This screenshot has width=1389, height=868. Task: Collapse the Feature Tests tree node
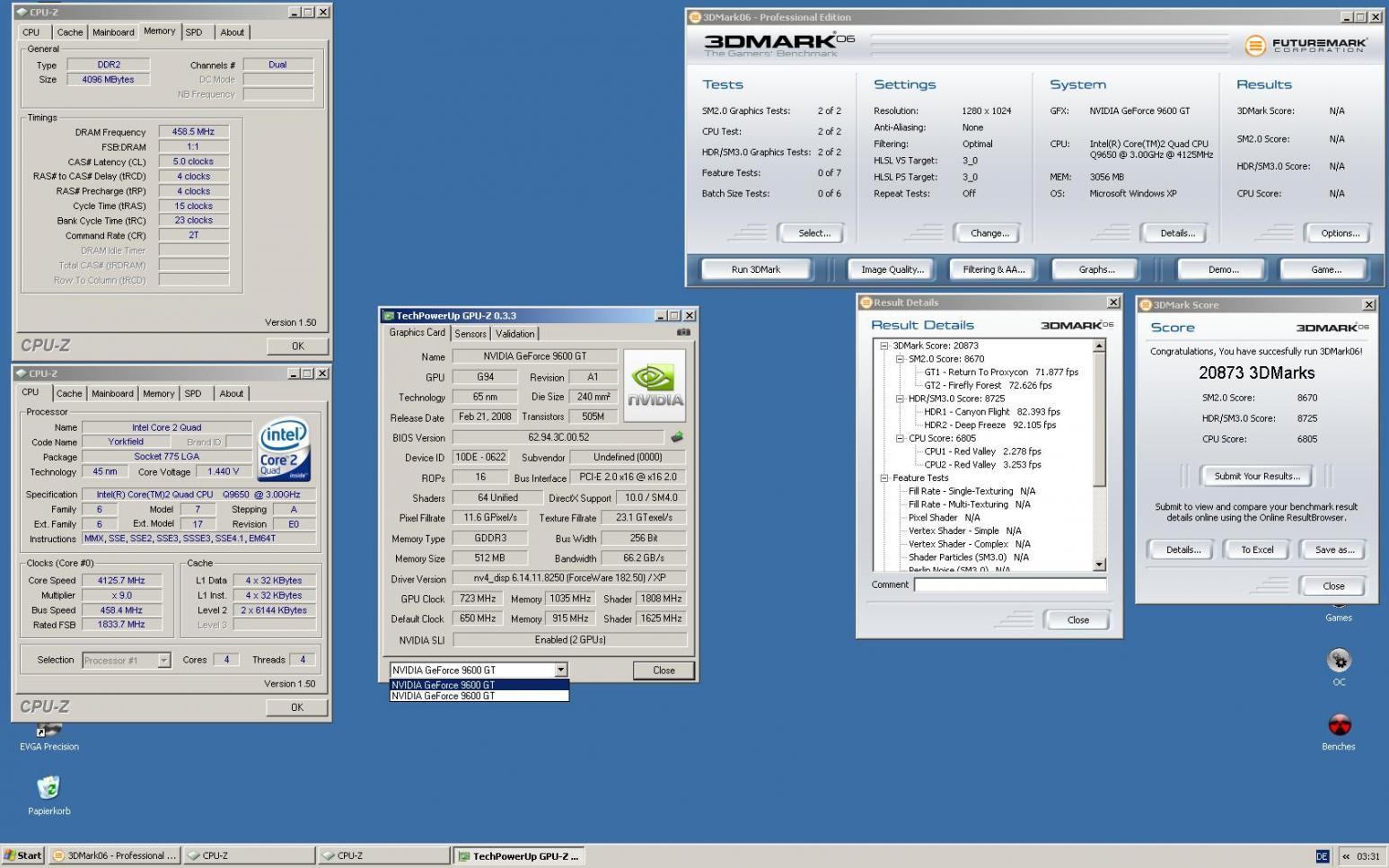(884, 478)
